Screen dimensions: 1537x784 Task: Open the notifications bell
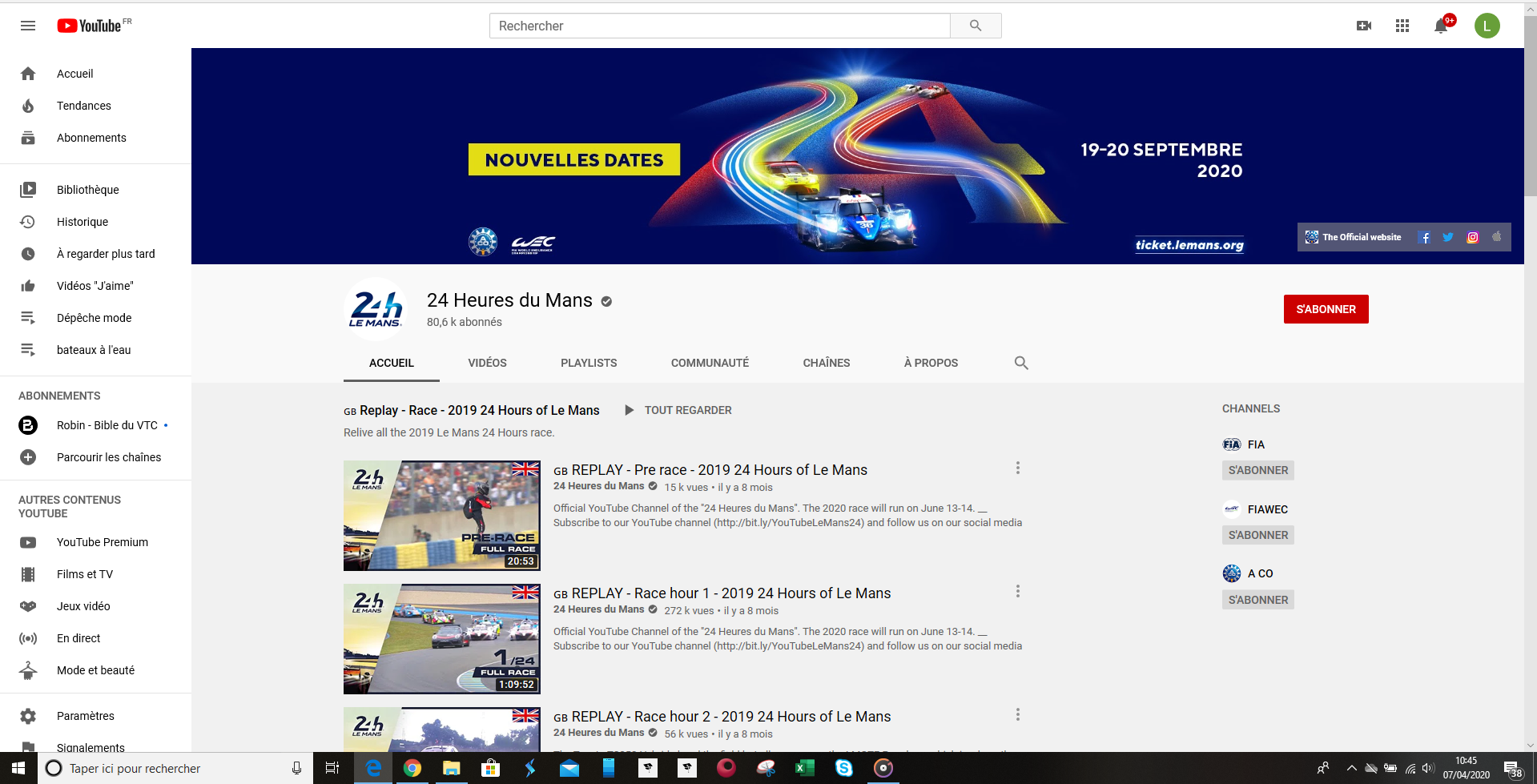[x=1441, y=26]
